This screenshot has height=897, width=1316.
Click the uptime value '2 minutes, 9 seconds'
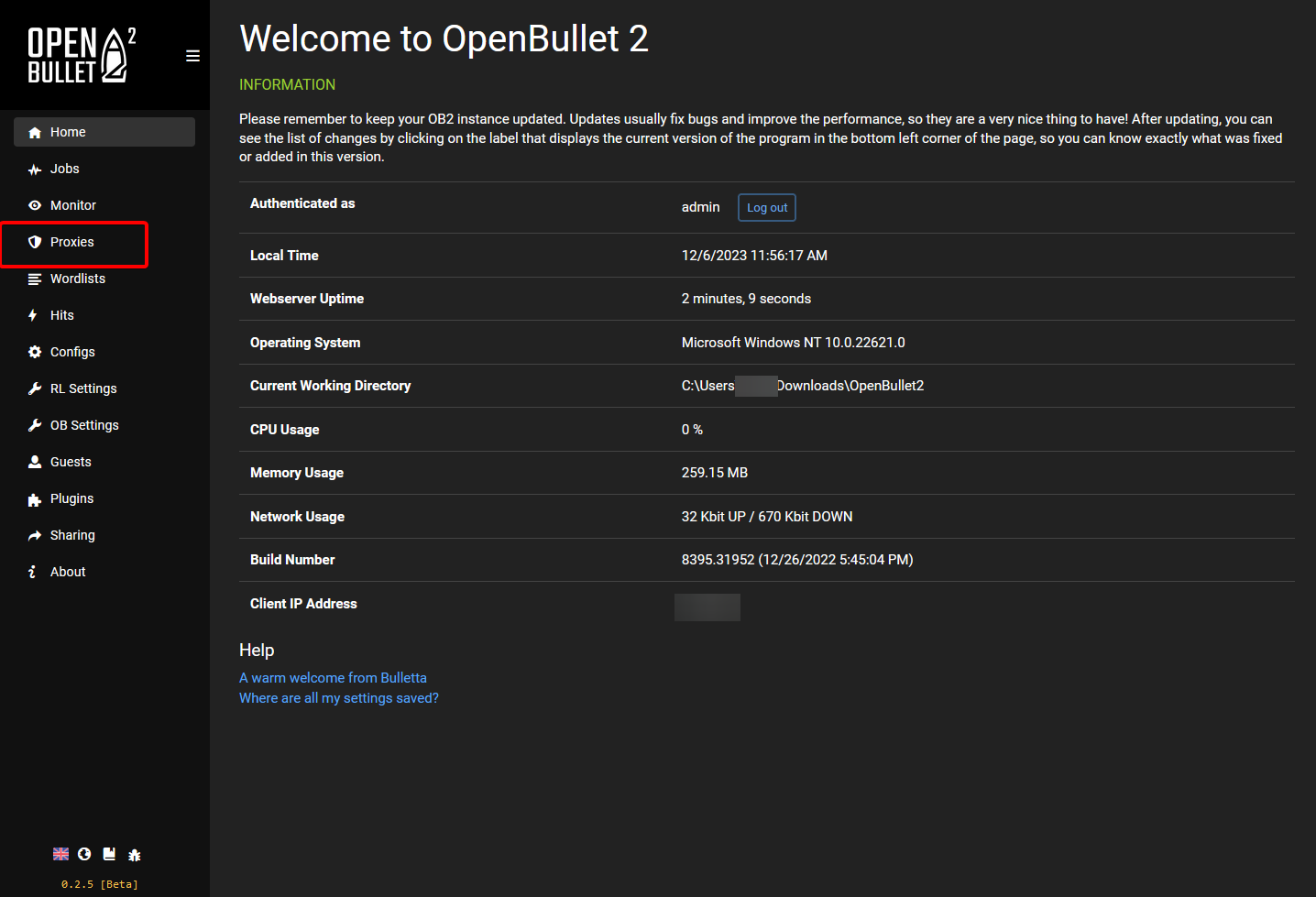point(746,299)
